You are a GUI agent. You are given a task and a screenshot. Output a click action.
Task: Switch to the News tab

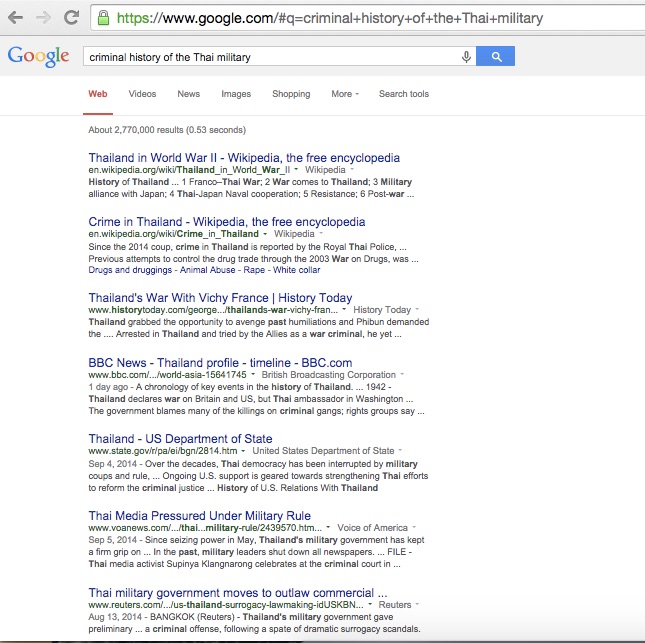(x=188, y=94)
